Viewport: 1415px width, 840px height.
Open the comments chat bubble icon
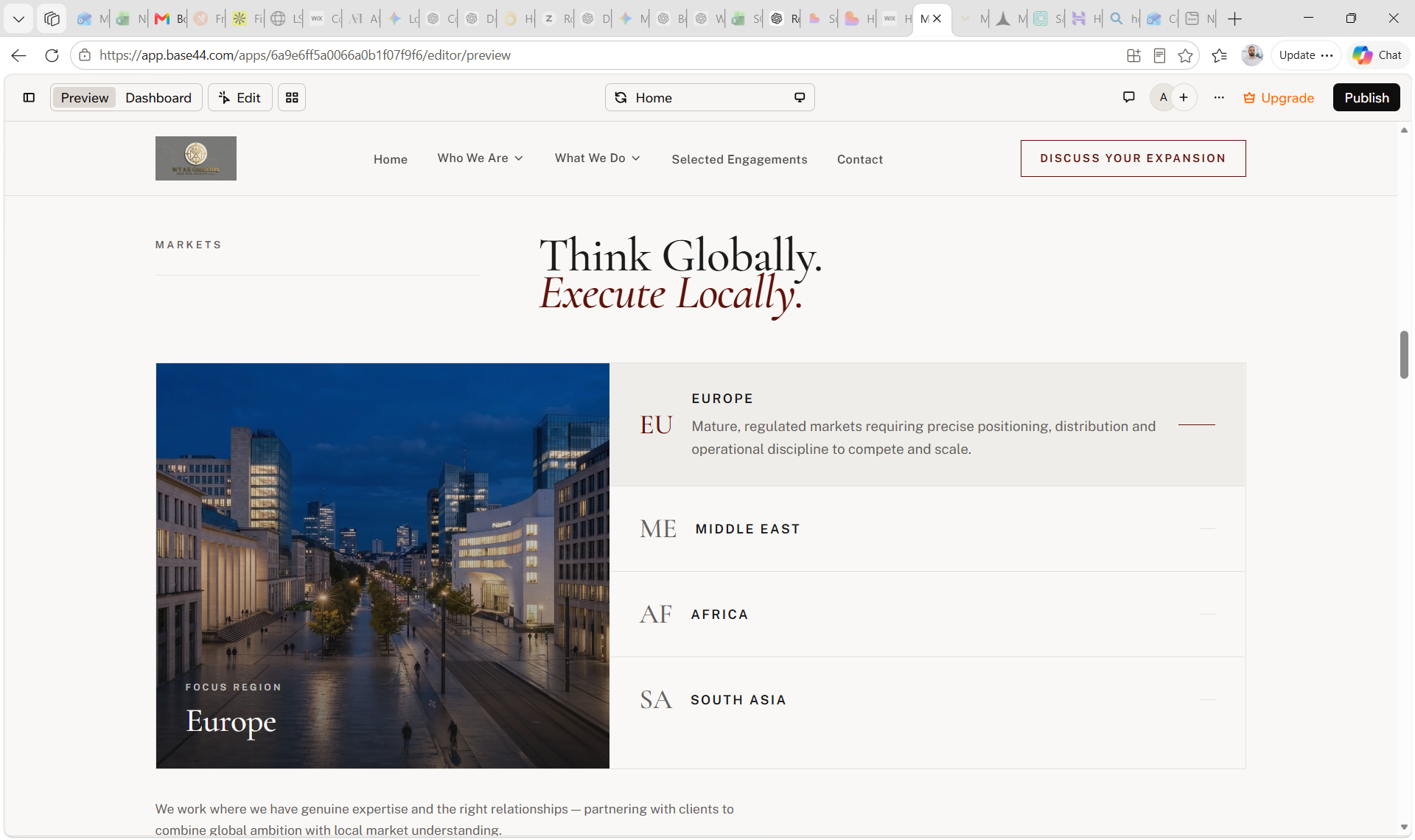(1128, 97)
